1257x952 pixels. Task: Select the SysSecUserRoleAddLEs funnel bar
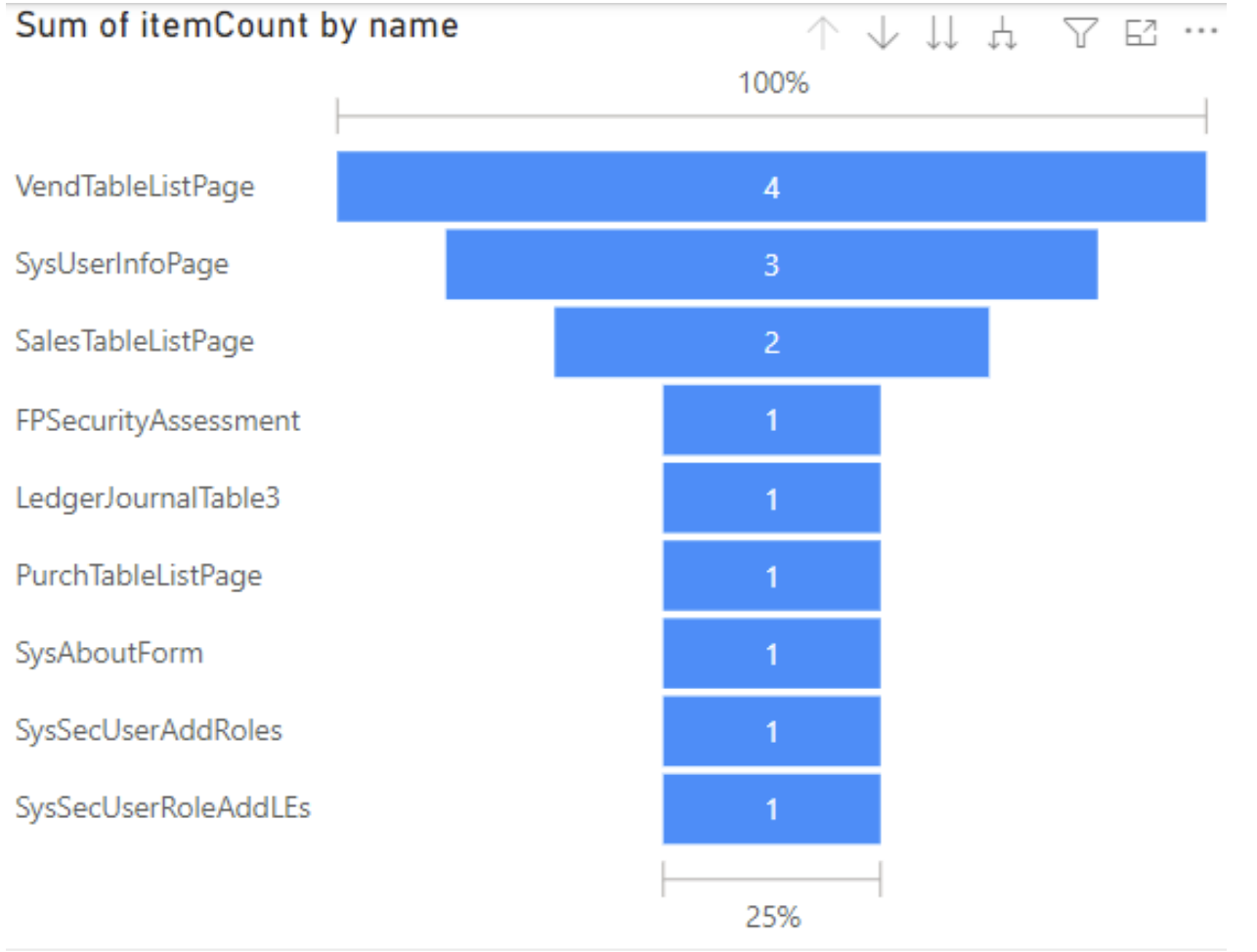click(x=771, y=808)
